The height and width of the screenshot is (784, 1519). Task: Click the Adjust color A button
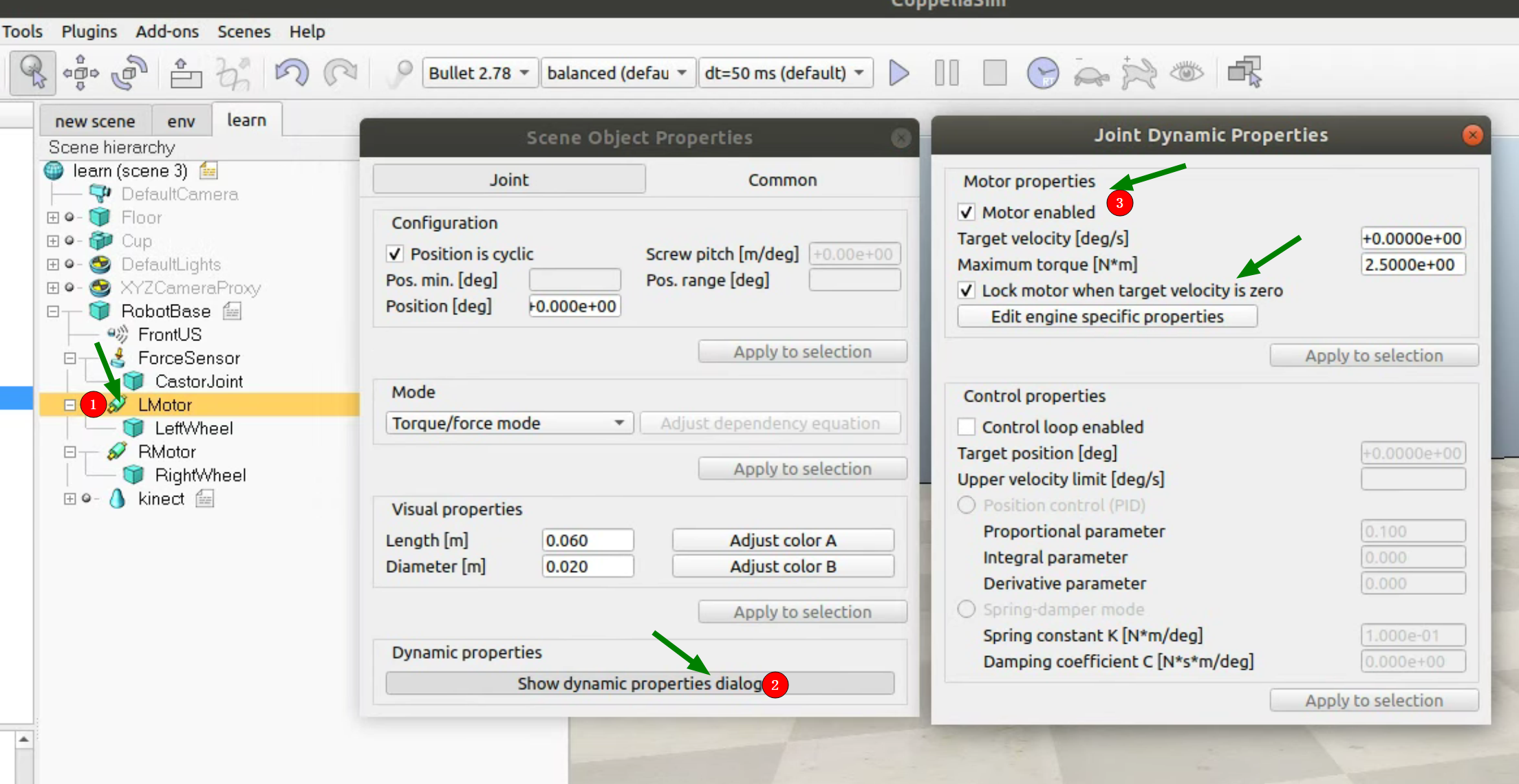(783, 541)
